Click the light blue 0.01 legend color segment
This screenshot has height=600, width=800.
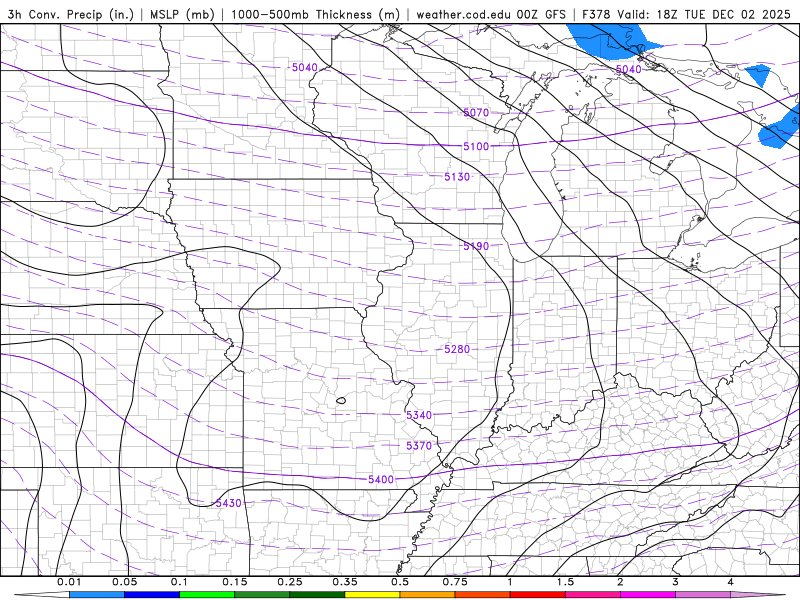click(97, 595)
